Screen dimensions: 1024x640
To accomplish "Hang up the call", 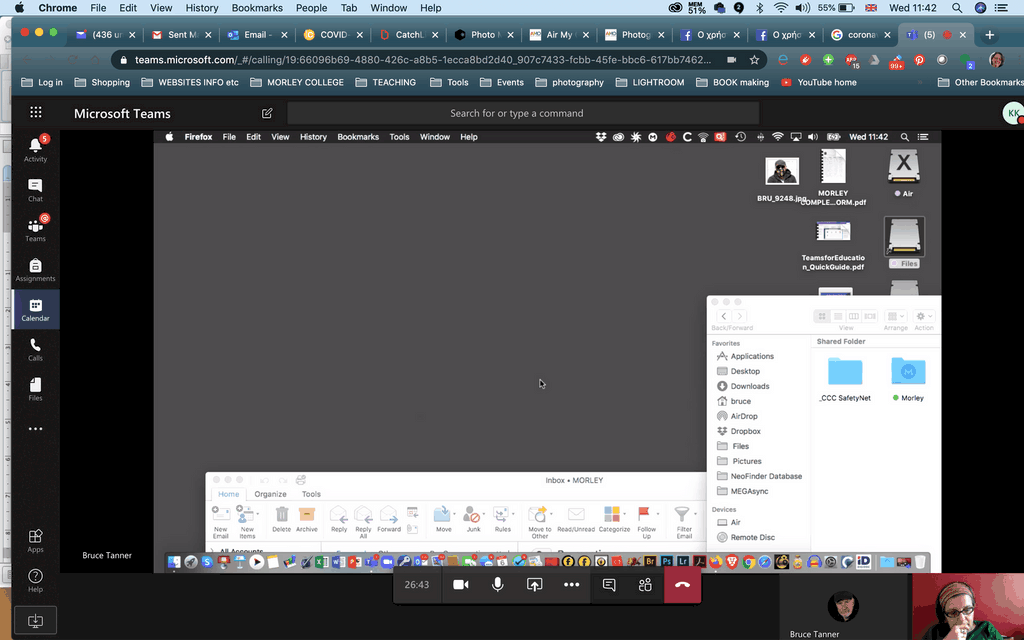I will (x=682, y=585).
